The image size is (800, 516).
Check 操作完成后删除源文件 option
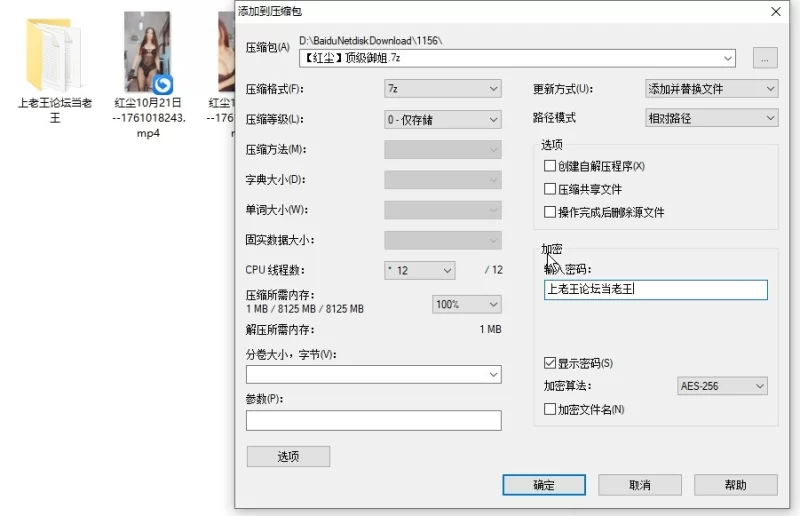[x=549, y=212]
